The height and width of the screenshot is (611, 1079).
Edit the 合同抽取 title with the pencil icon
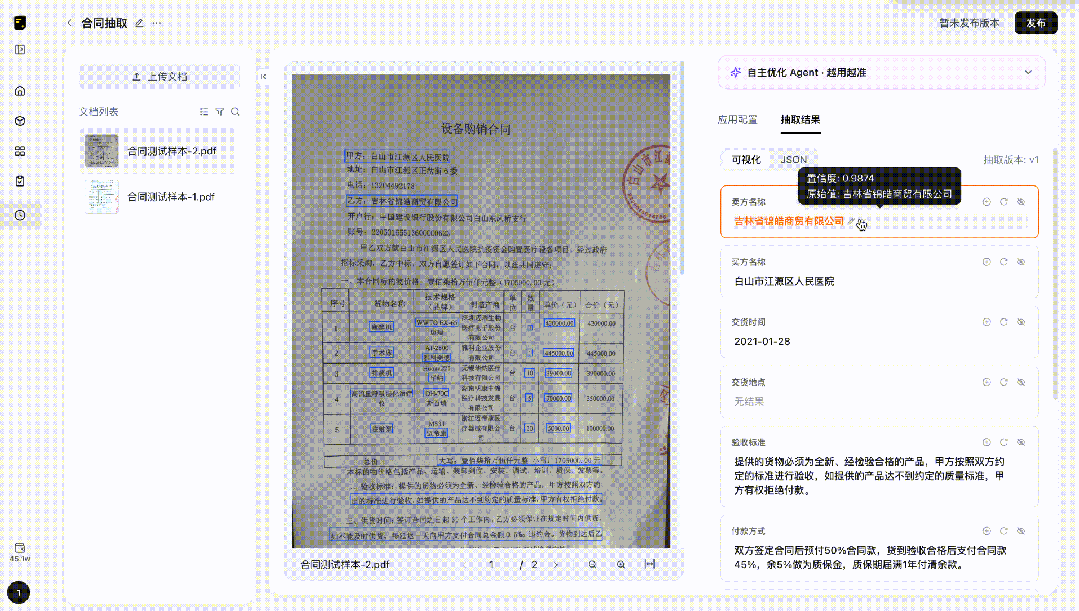coord(140,23)
